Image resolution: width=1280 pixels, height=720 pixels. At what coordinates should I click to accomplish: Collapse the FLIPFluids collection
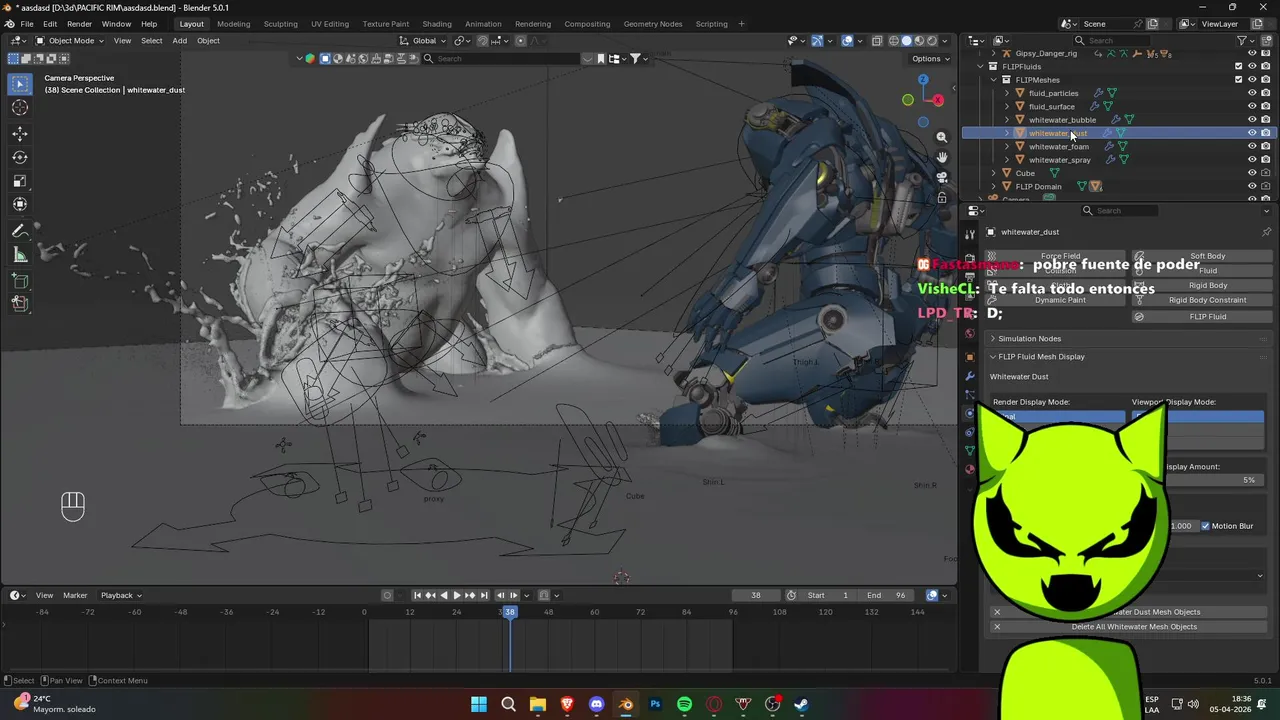[980, 66]
